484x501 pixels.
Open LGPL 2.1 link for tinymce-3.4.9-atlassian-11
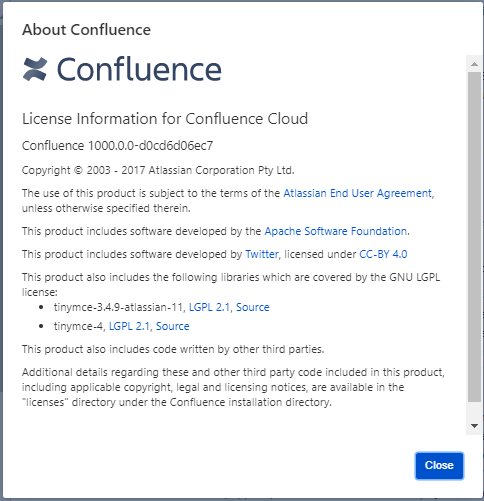pos(209,307)
